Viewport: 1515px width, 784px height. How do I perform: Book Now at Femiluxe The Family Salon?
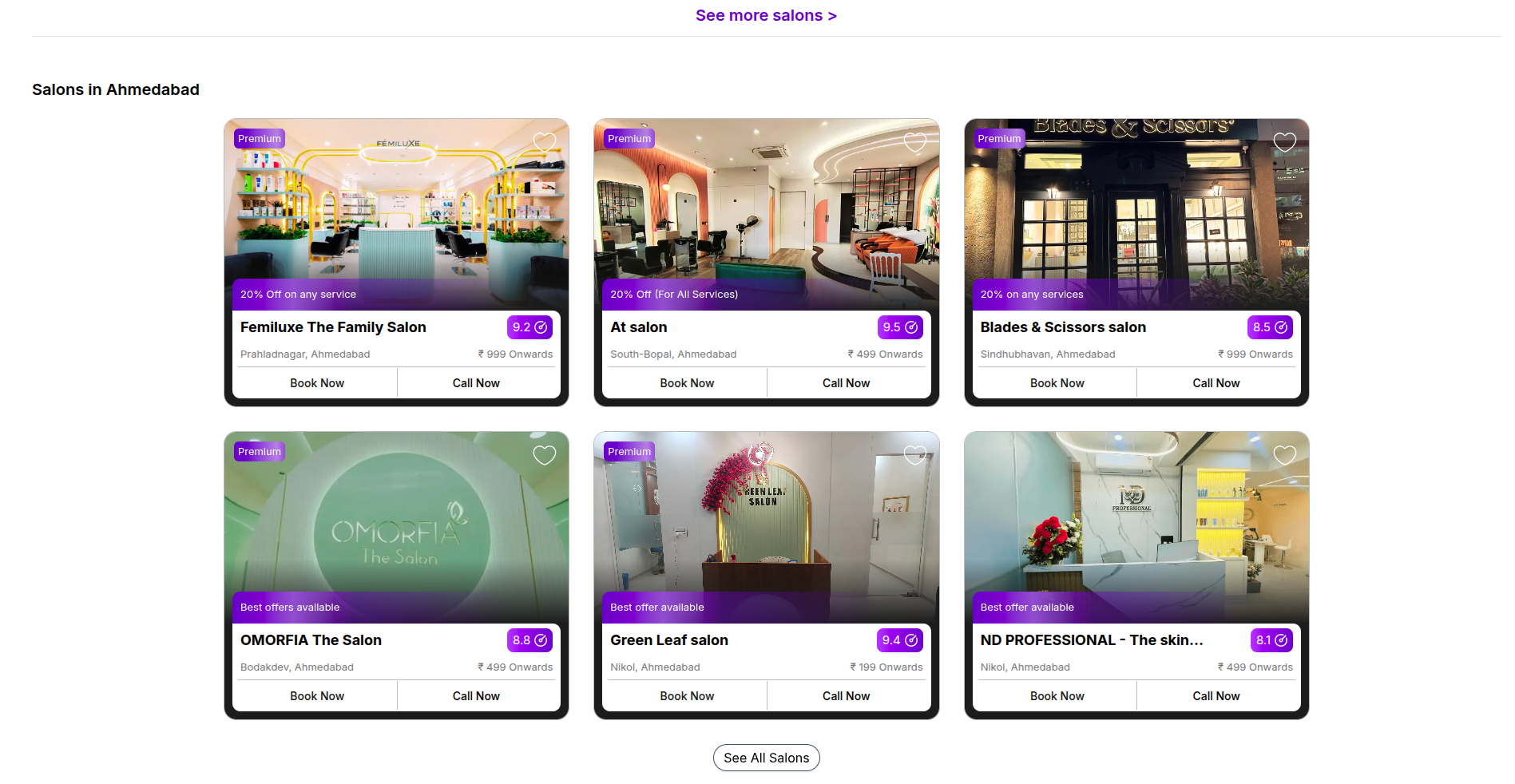pos(317,383)
